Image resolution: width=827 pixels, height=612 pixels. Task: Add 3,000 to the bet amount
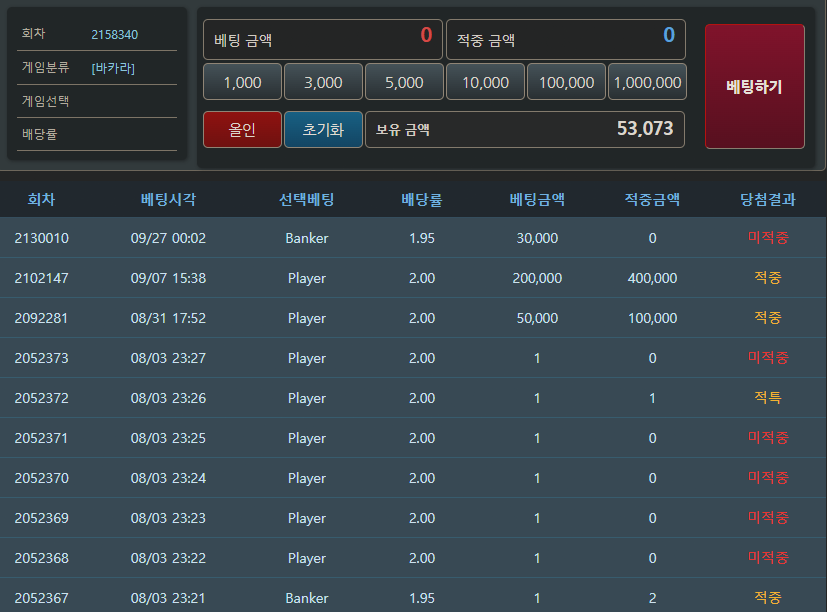click(323, 82)
